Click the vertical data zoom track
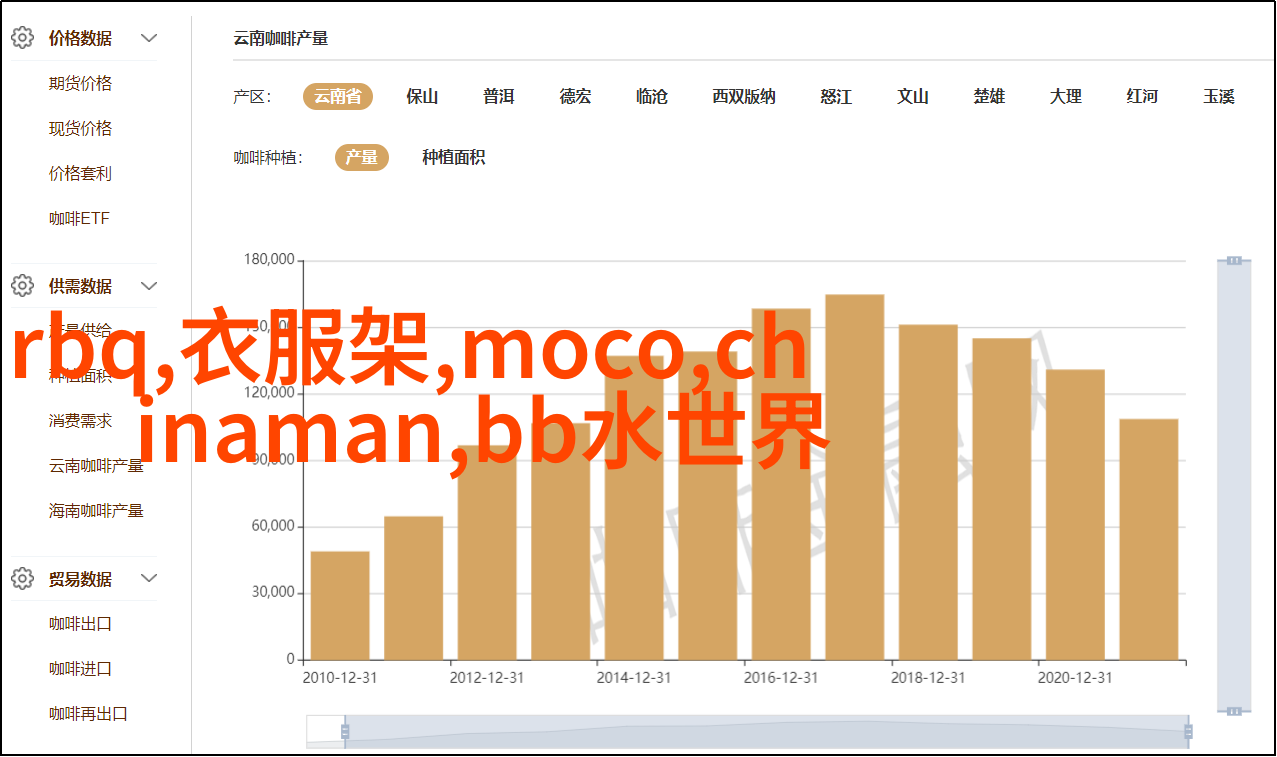The height and width of the screenshot is (757, 1277). pyautogui.click(x=1234, y=485)
